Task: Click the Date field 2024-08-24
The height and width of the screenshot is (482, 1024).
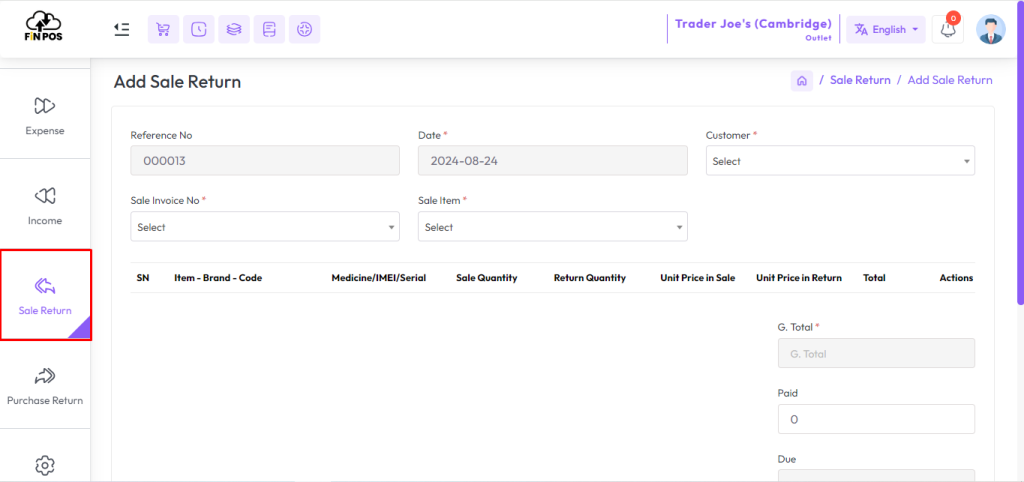Action: coord(552,161)
